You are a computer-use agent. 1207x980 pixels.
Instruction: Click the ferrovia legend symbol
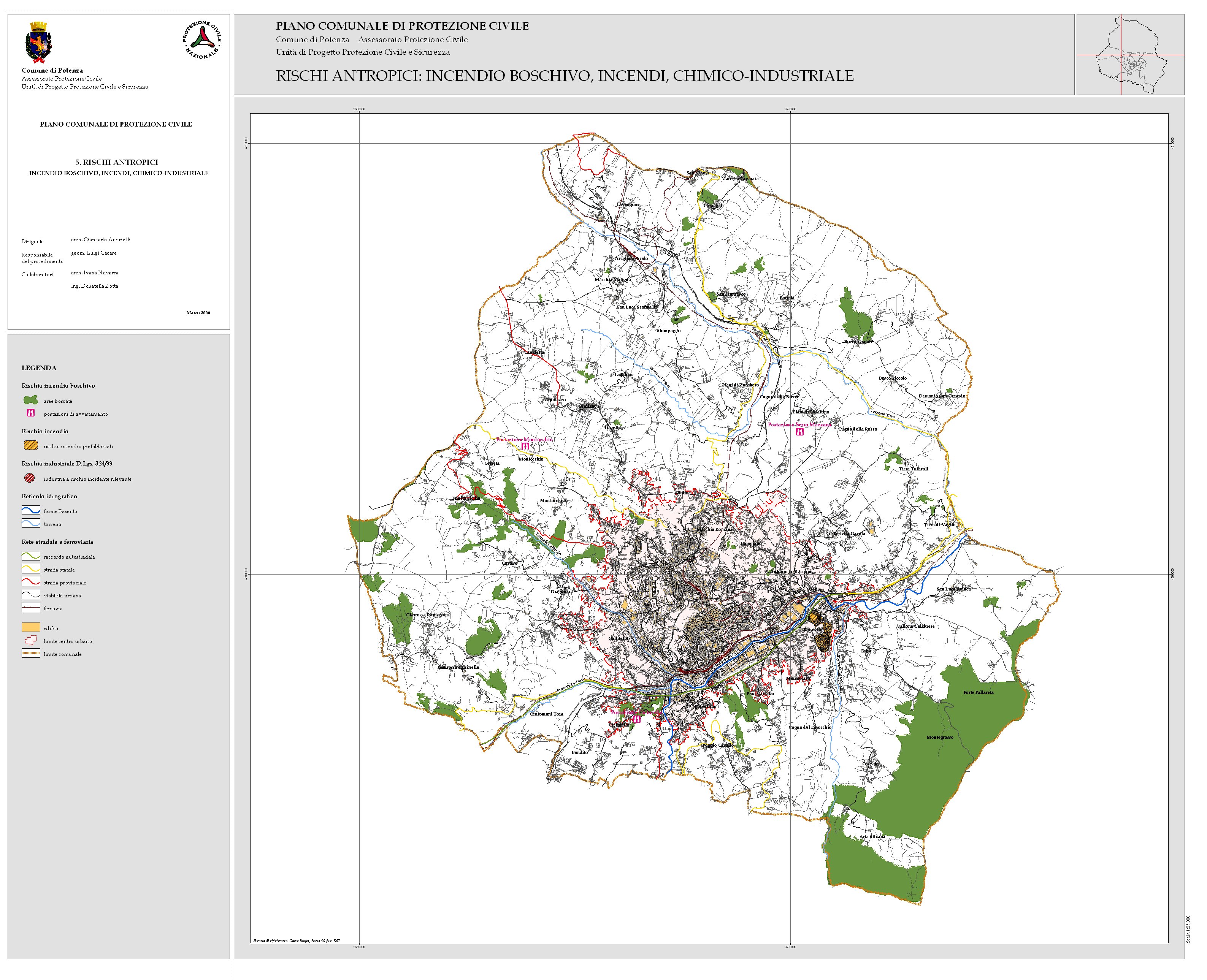30,608
